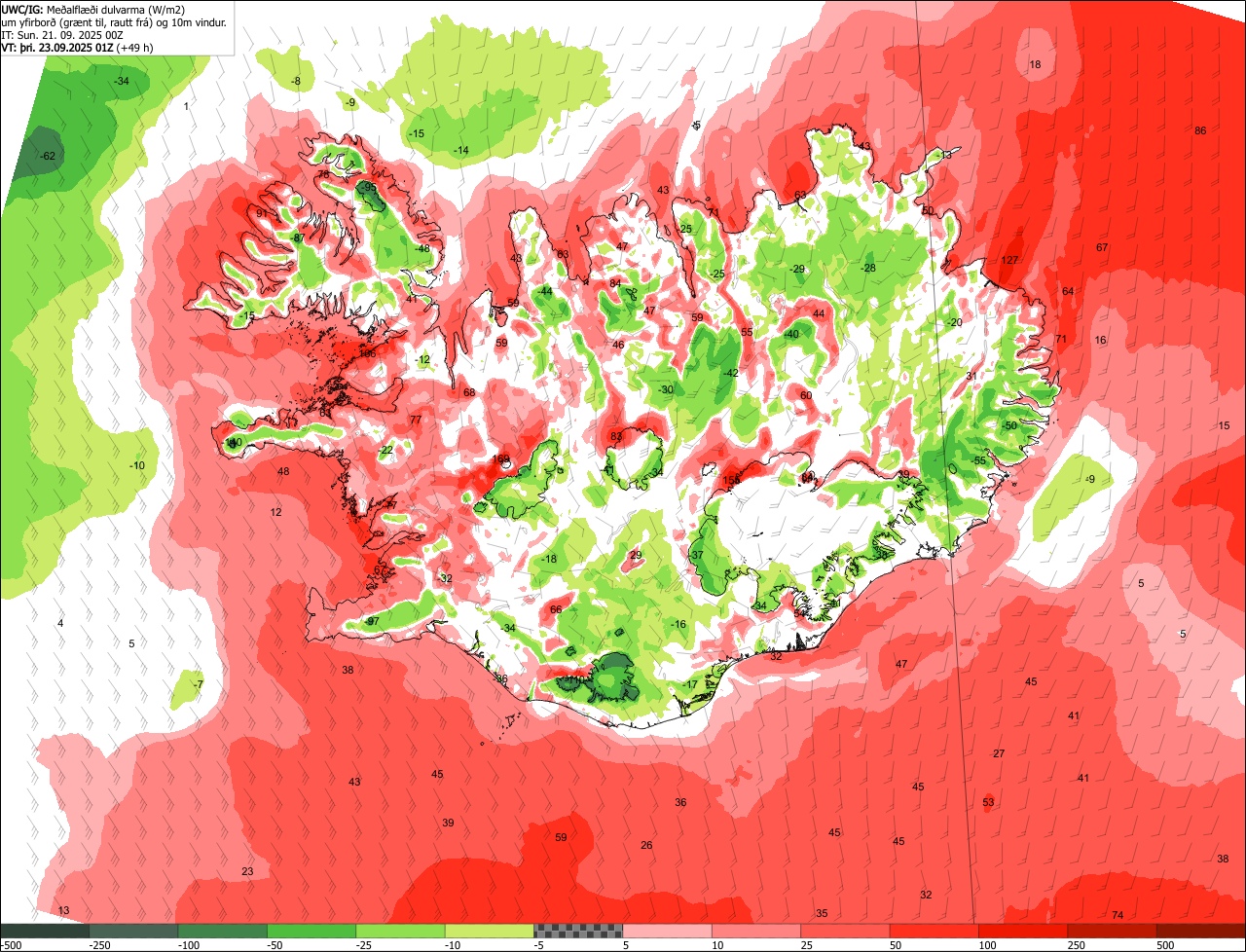Click the legend swatch between -10 and -5
The height and width of the screenshot is (952, 1246).
coord(490,931)
